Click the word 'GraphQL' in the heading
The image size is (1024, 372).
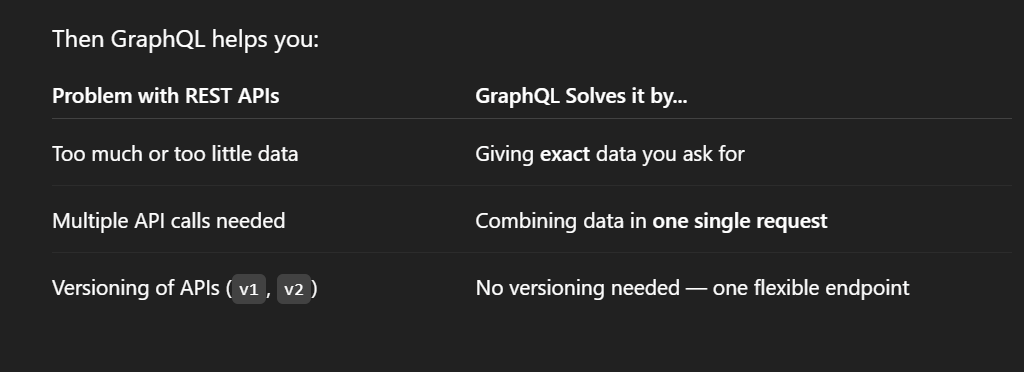[158, 39]
